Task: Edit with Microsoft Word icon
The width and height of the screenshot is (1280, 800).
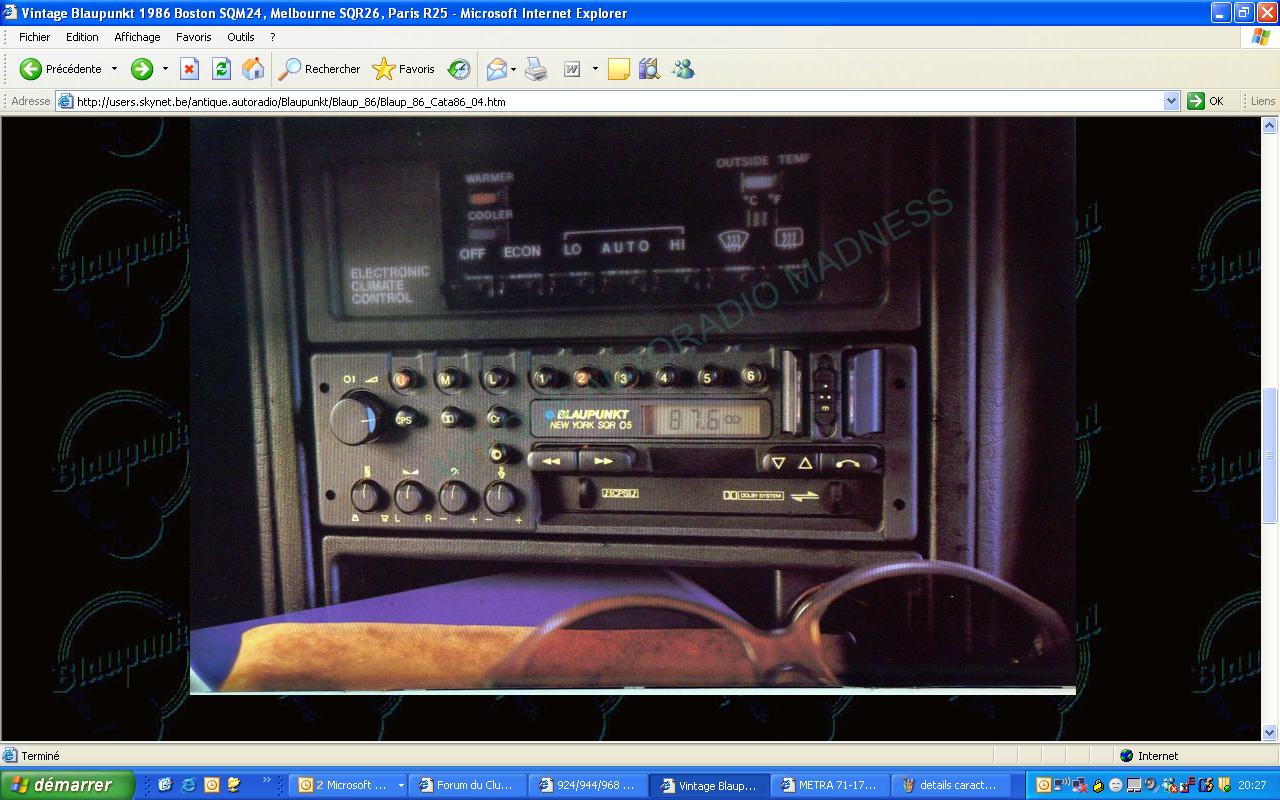Action: [x=572, y=69]
